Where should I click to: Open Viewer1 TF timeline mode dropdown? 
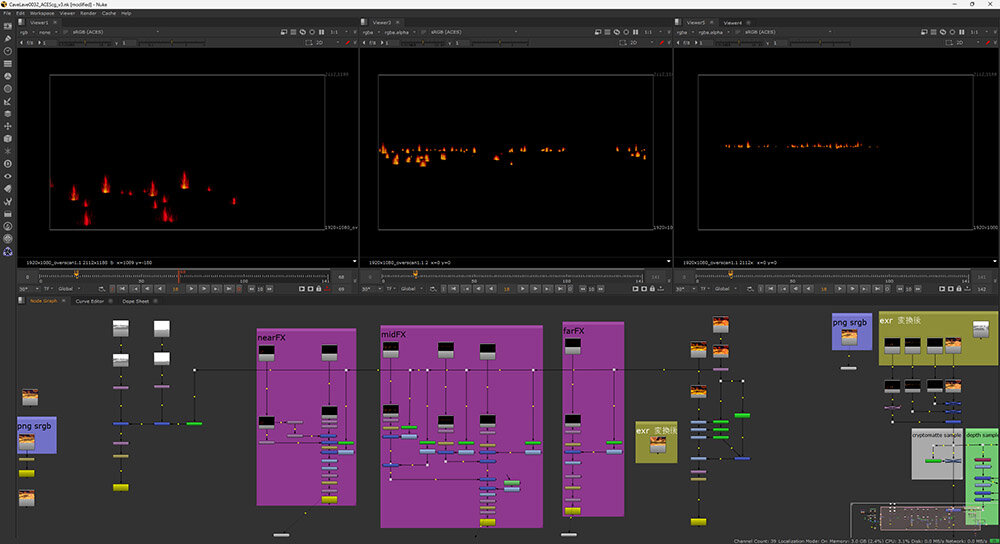pos(48,289)
